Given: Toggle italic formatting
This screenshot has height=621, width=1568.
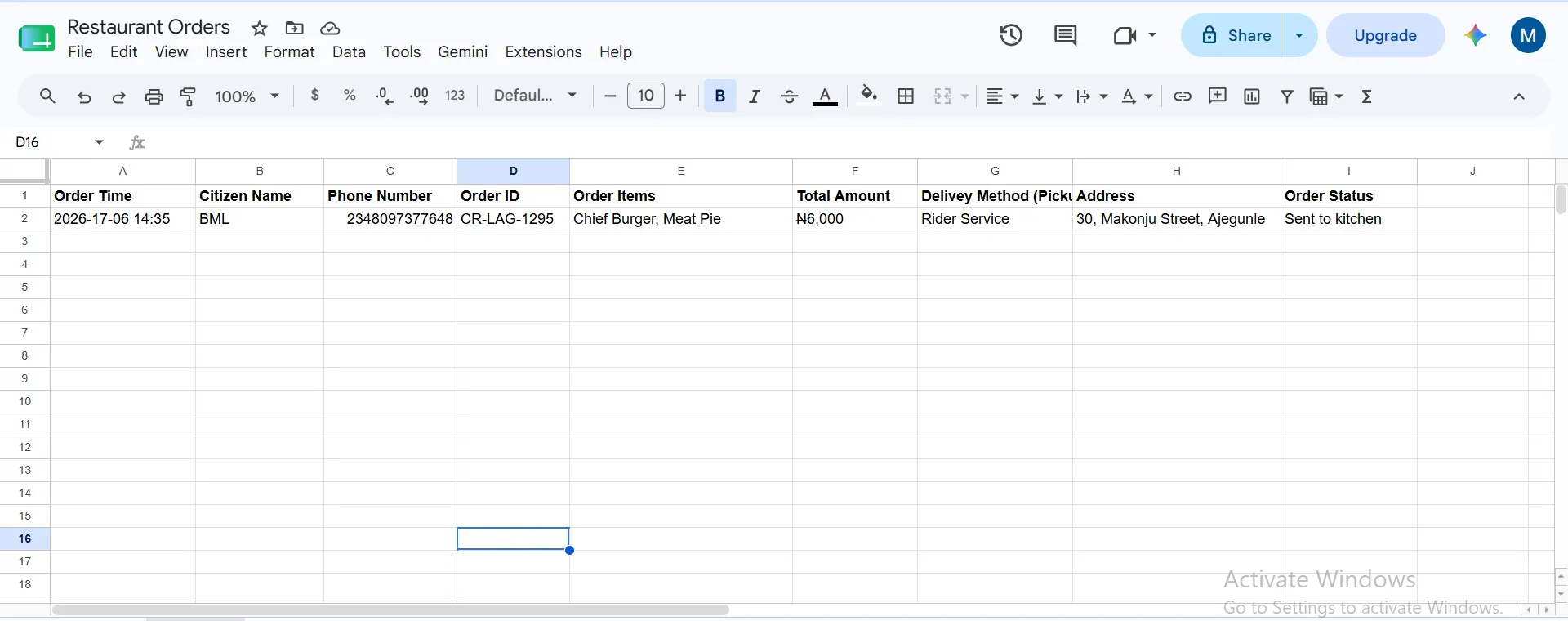Looking at the screenshot, I should click(755, 96).
